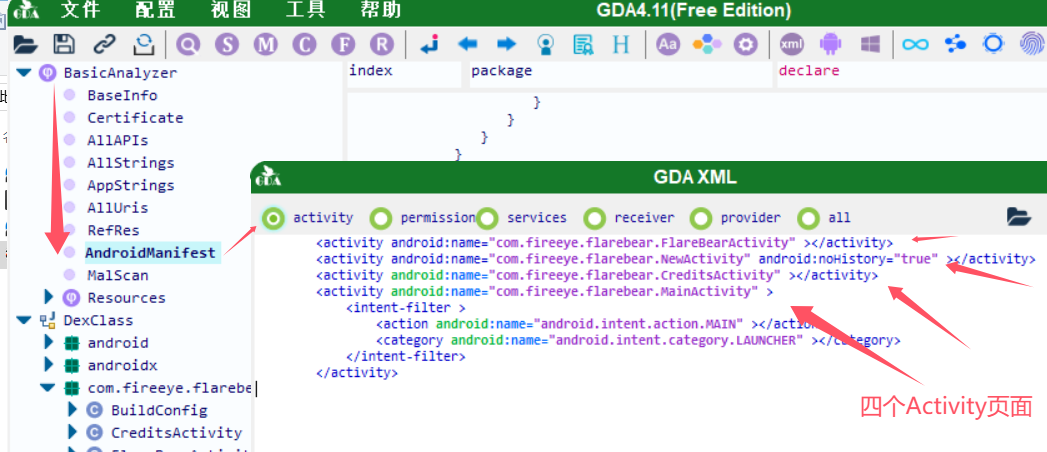Click the purple Q search icon
Image resolution: width=1047 pixels, height=452 pixels.
coord(188,45)
